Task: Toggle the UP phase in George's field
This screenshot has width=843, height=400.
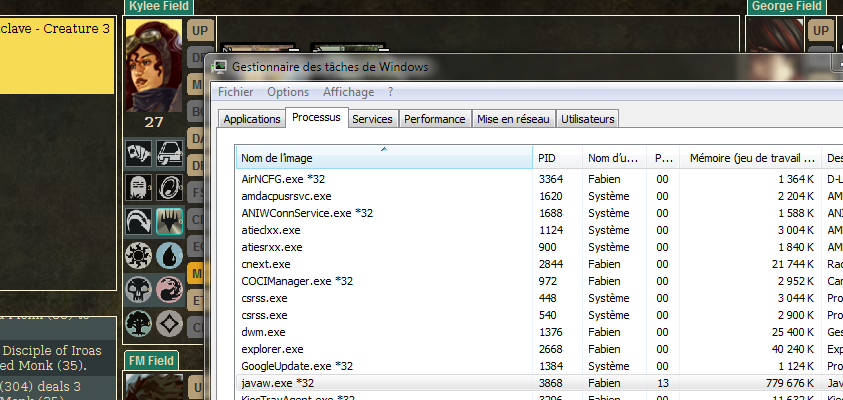Action: [x=820, y=31]
